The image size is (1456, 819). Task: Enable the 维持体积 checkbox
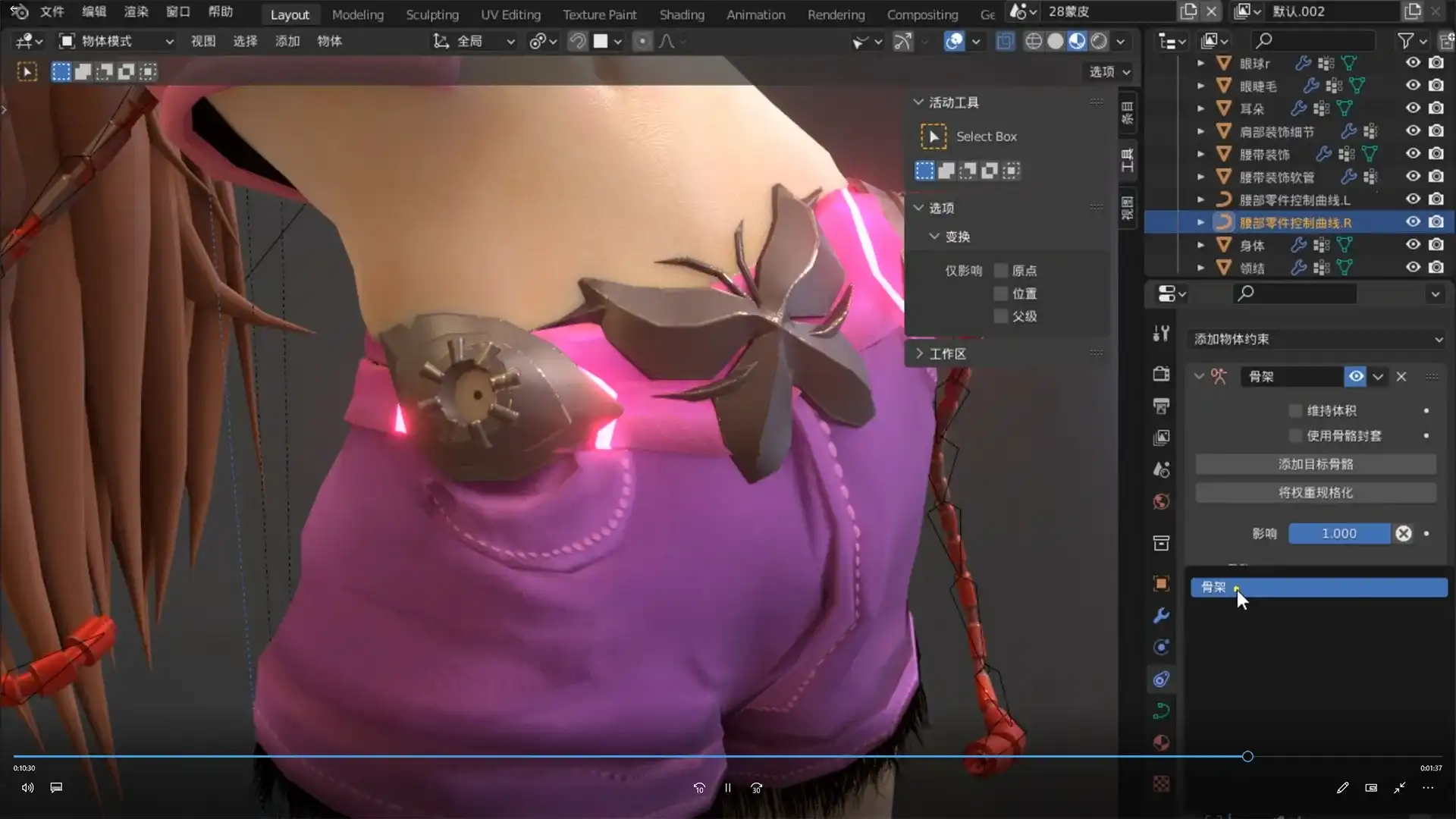tap(1295, 410)
